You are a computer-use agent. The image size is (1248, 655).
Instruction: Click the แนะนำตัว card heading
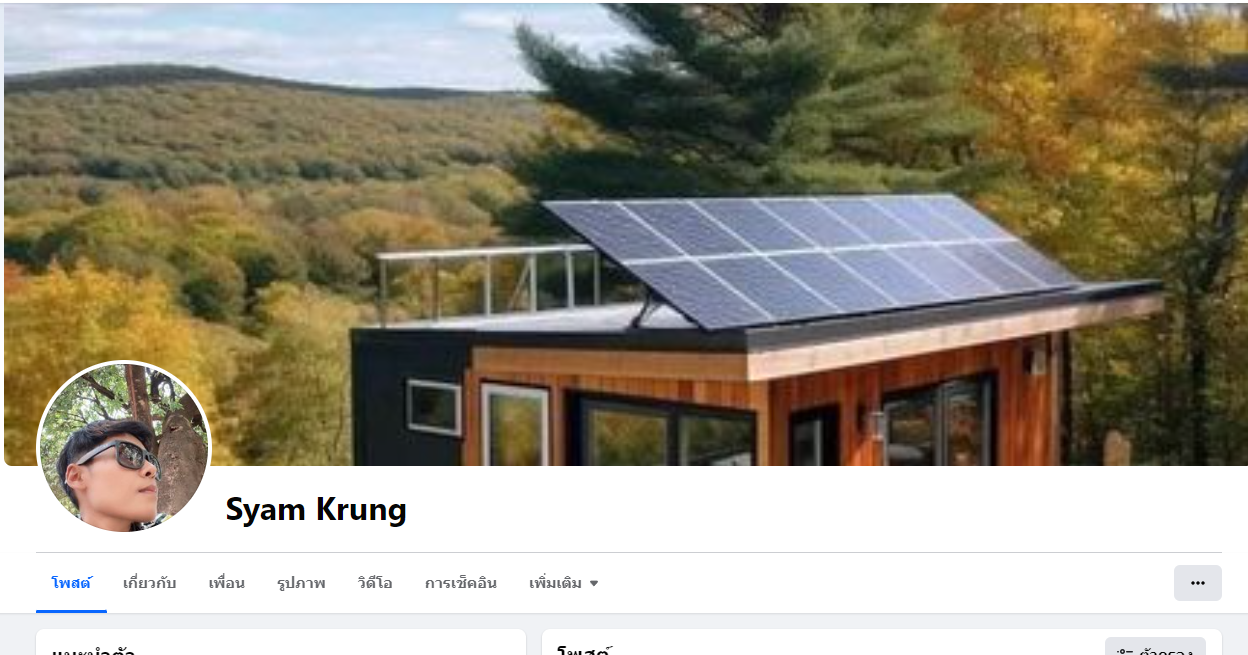pos(93,651)
